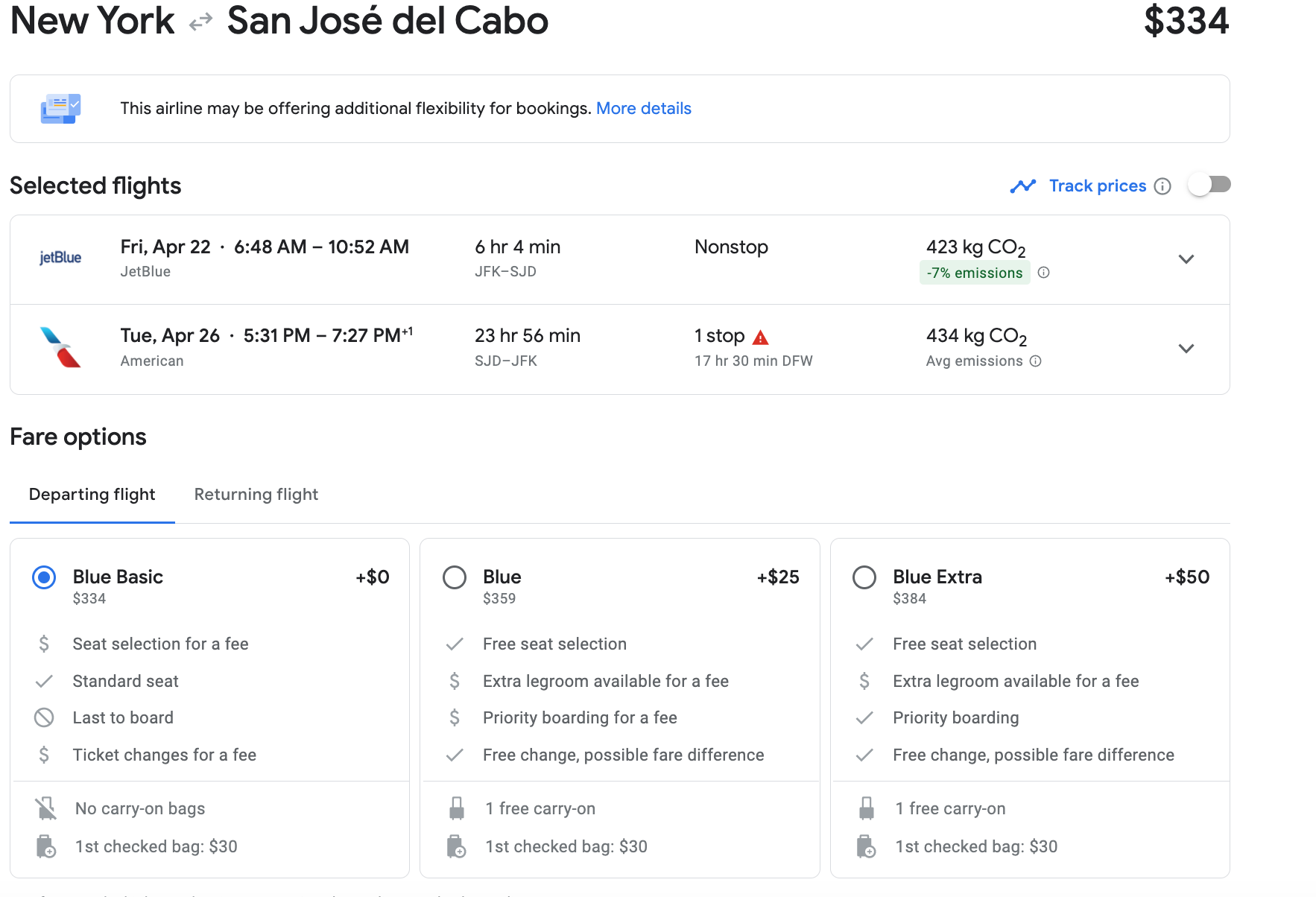Open the Departing flight tab
This screenshot has height=897, width=1316.
[x=92, y=495]
